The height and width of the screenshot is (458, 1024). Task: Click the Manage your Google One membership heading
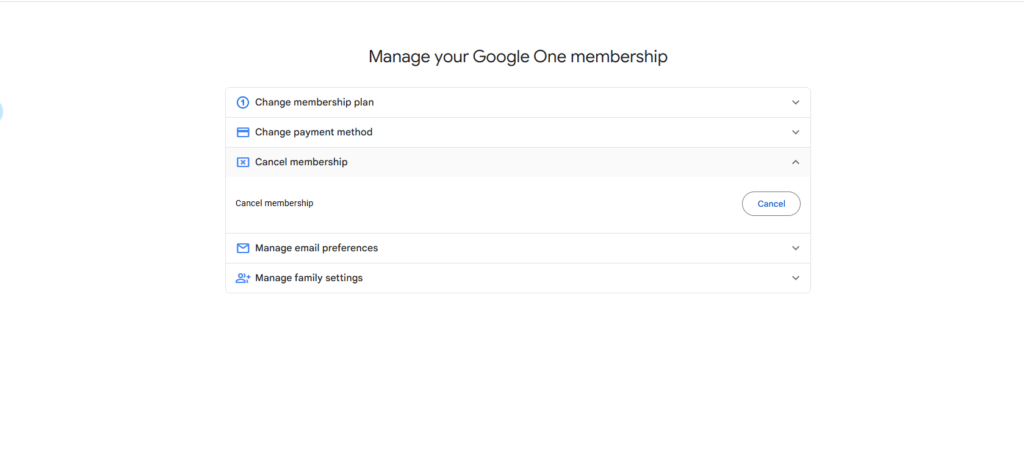click(x=517, y=57)
